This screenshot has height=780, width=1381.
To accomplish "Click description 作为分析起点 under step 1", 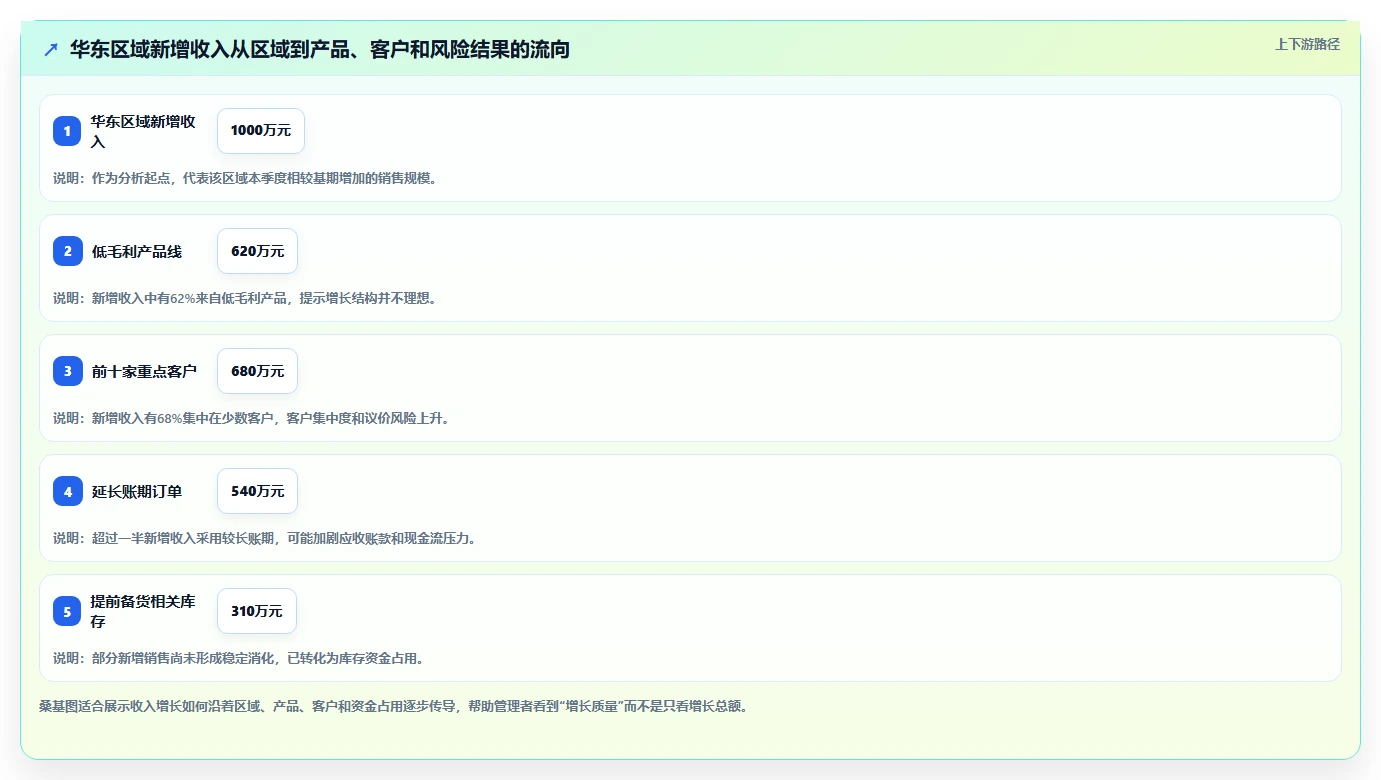I will (245, 178).
